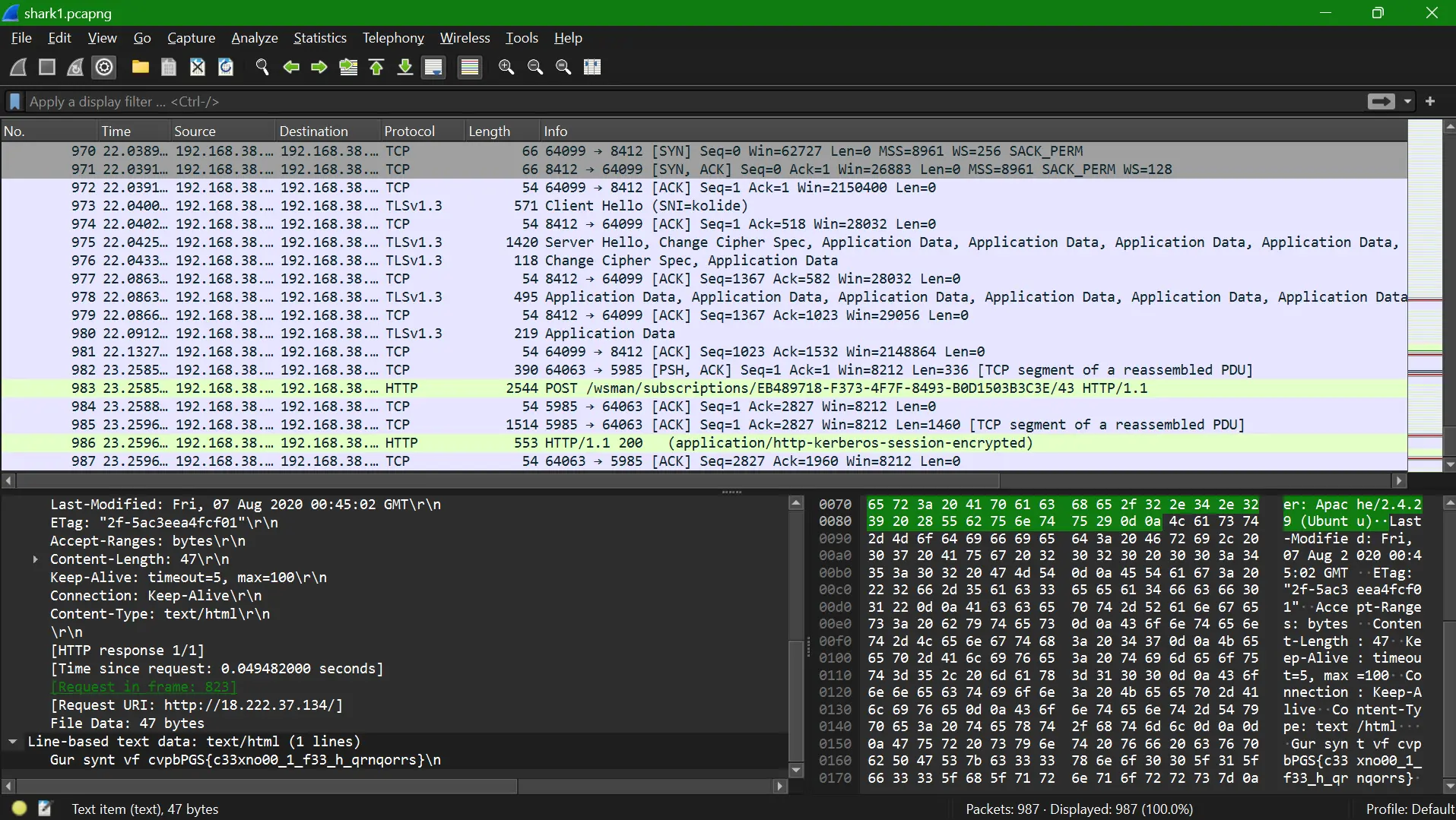Go forward in packet history arrow
This screenshot has height=820, width=1456.
pyautogui.click(x=319, y=67)
